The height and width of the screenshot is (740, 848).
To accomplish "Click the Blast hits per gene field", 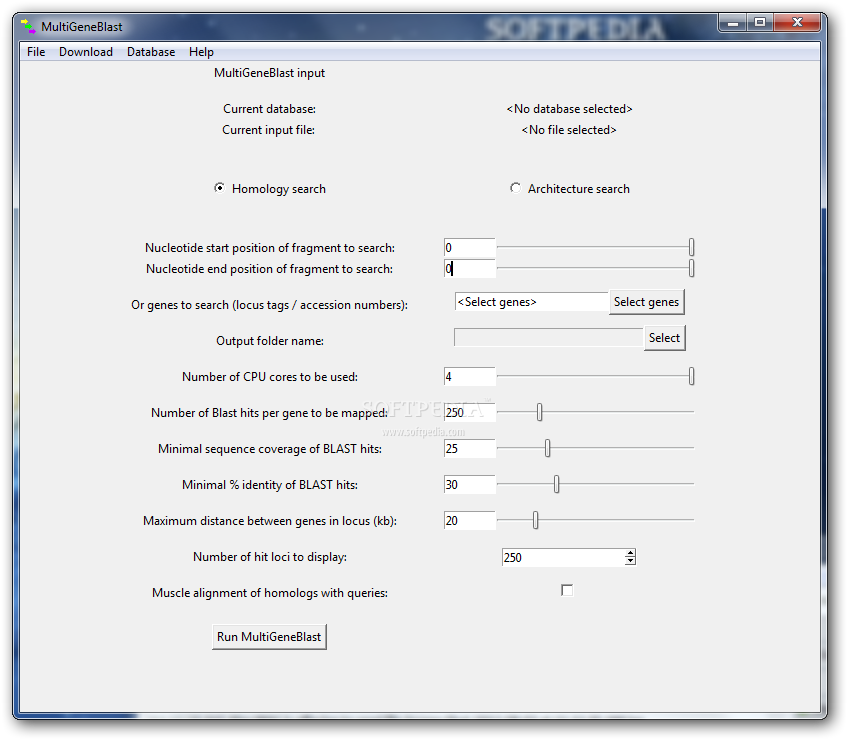I will coord(469,412).
